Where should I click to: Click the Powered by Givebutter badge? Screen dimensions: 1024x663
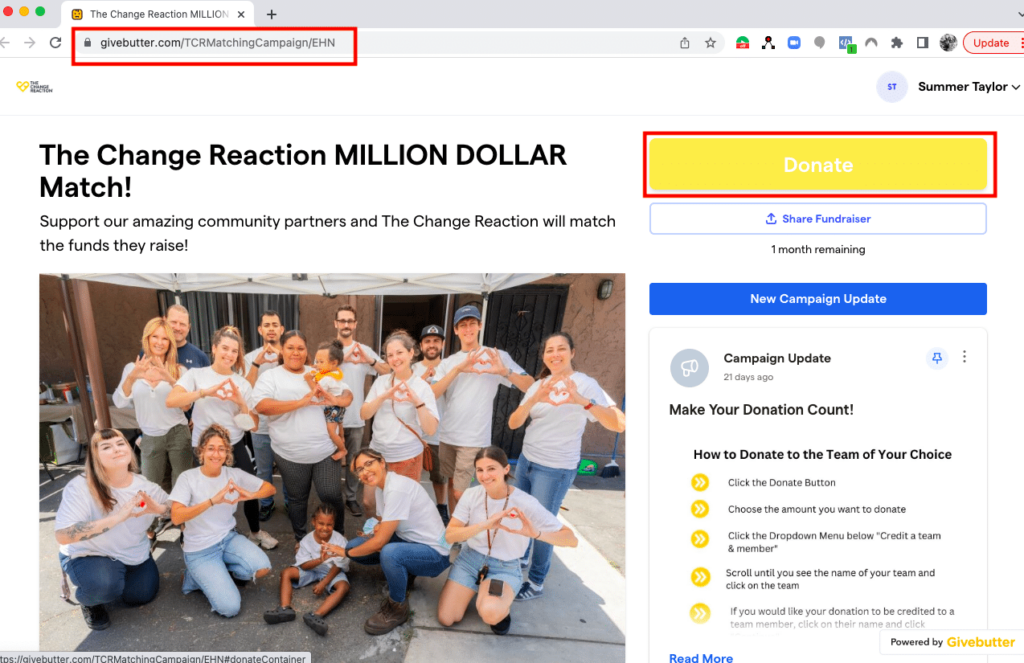952,642
